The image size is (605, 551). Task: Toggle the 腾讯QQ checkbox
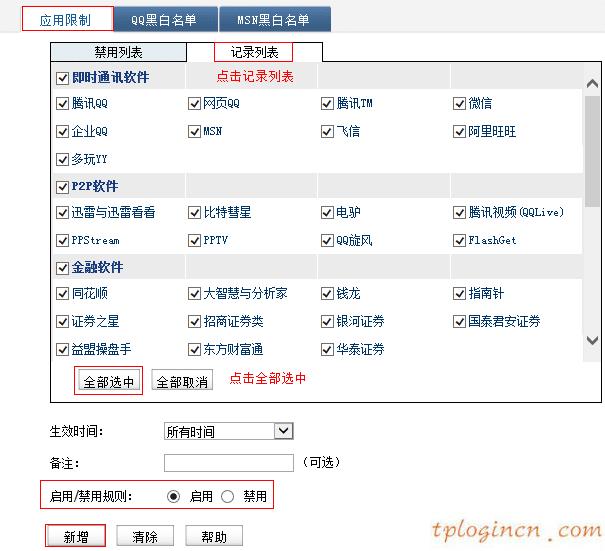pos(63,104)
